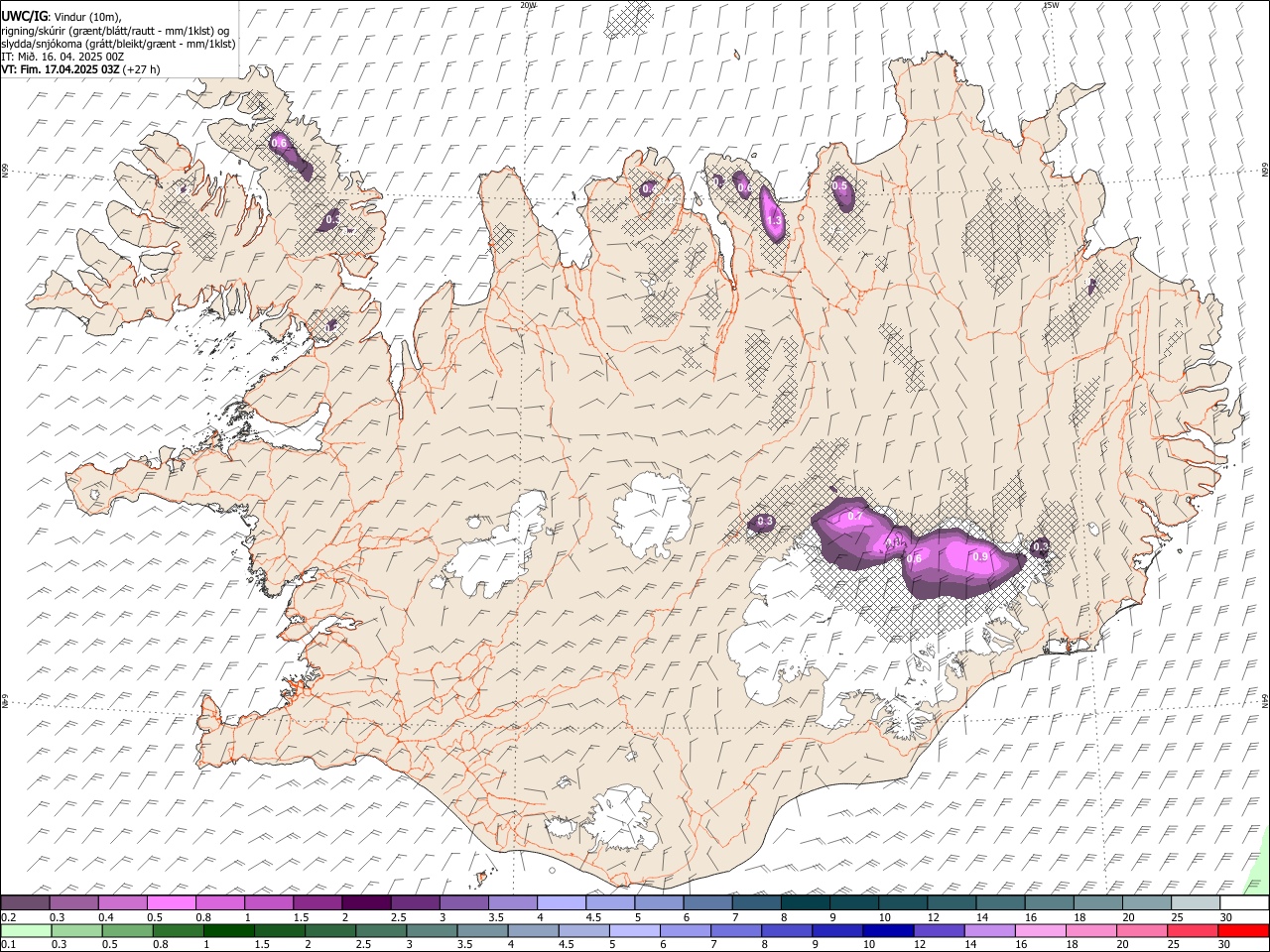Select the dark purple snow swatch between 2 and 2.5
Image resolution: width=1270 pixels, height=952 pixels.
coord(366,902)
